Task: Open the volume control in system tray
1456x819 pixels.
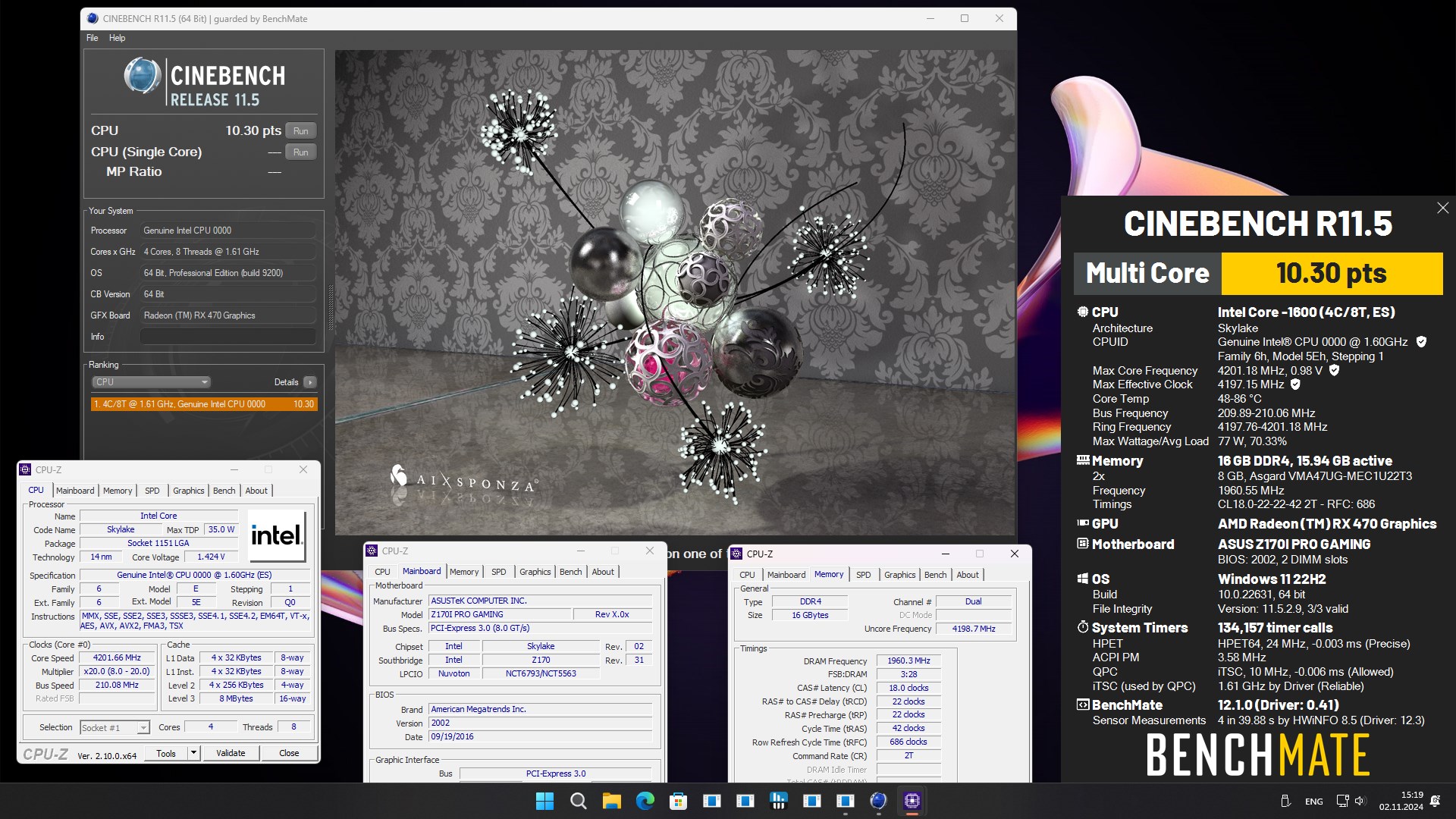Action: pyautogui.click(x=1359, y=801)
